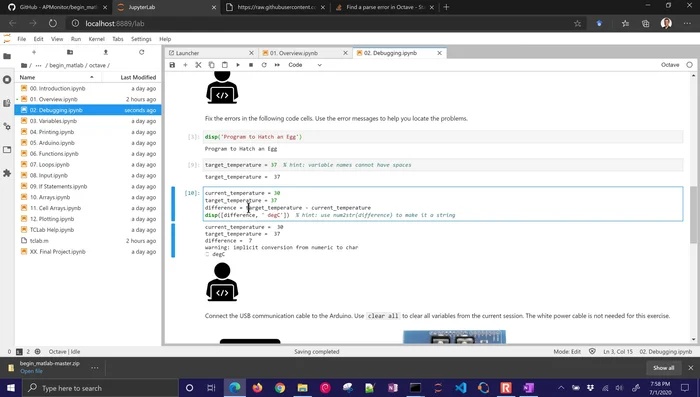Screen dimensions: 700x397
Task: Open the View menu
Action: [x=57, y=39]
